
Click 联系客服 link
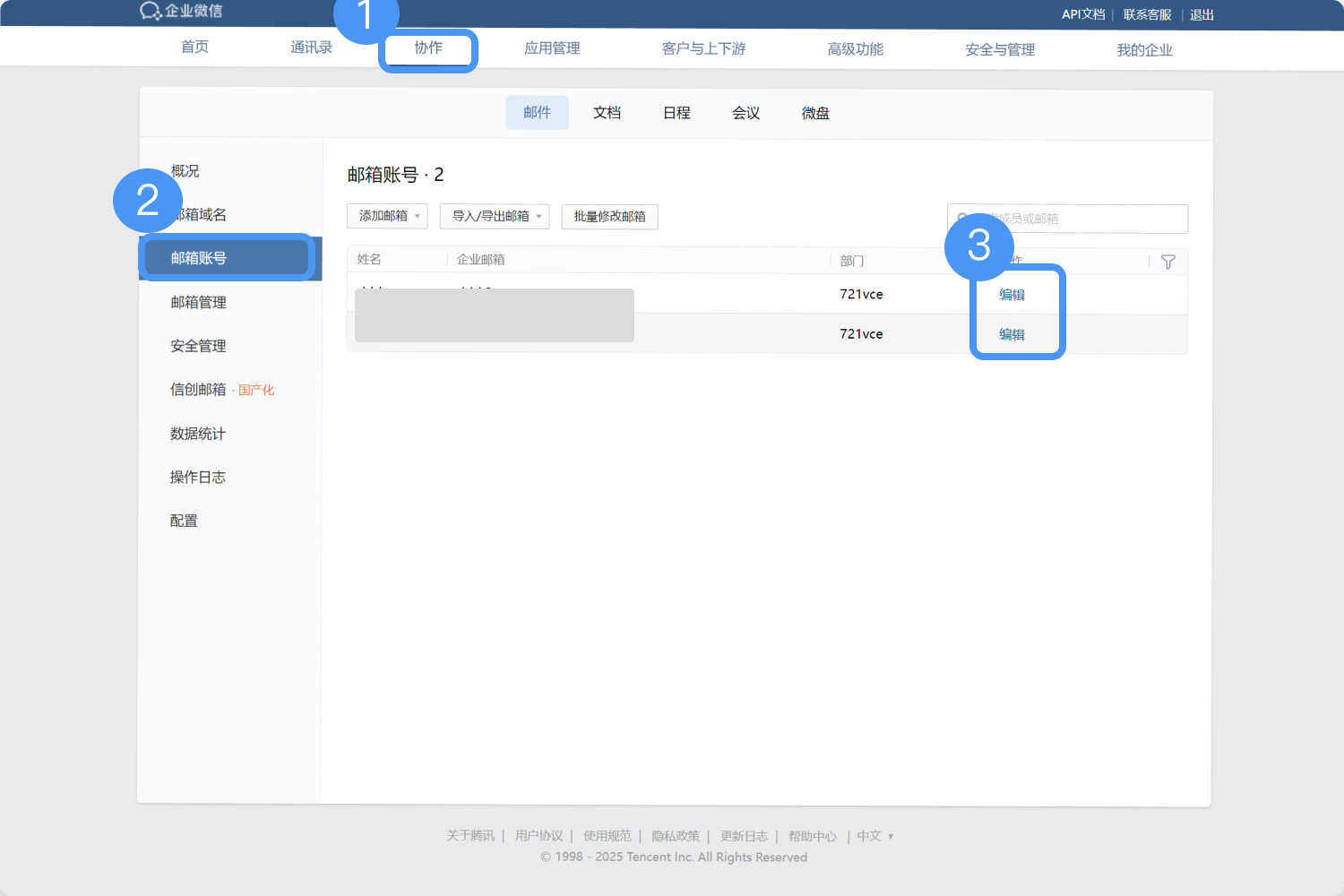click(1148, 14)
